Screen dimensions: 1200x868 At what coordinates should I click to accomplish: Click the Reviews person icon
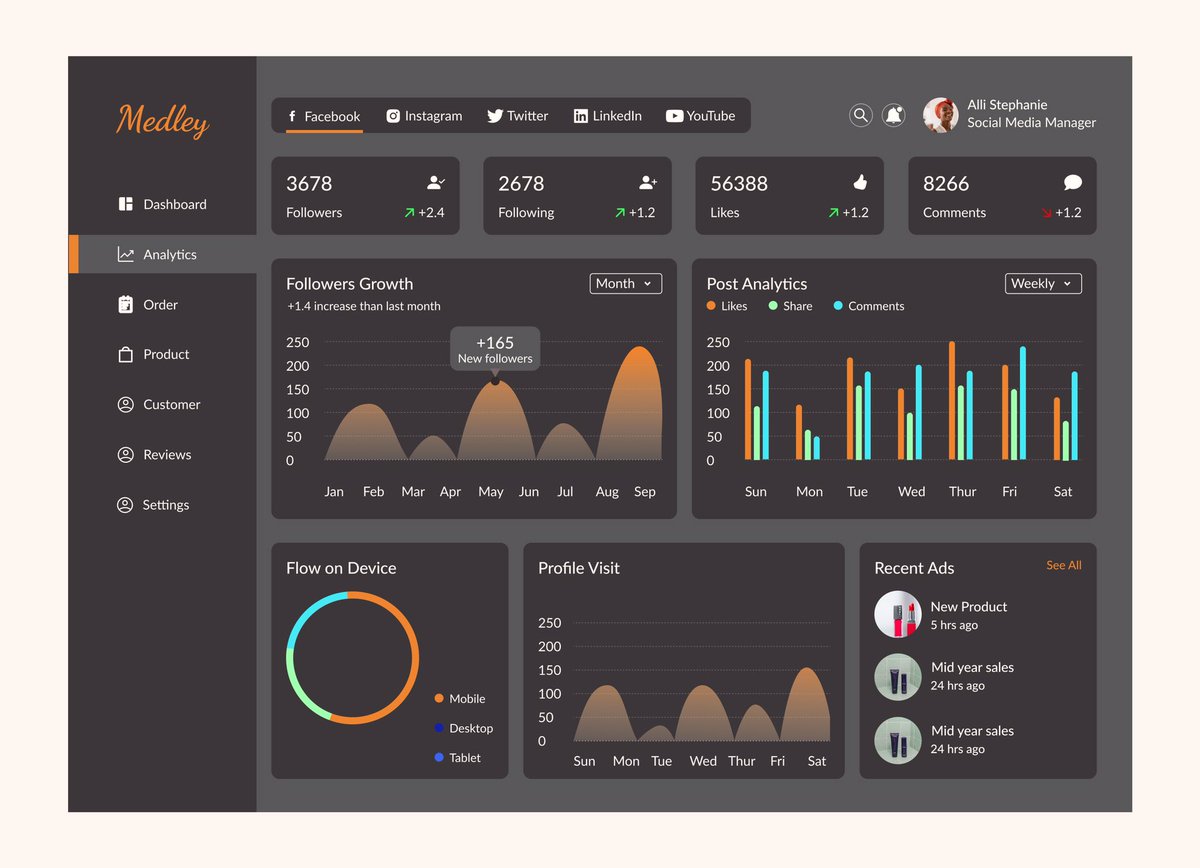(125, 455)
